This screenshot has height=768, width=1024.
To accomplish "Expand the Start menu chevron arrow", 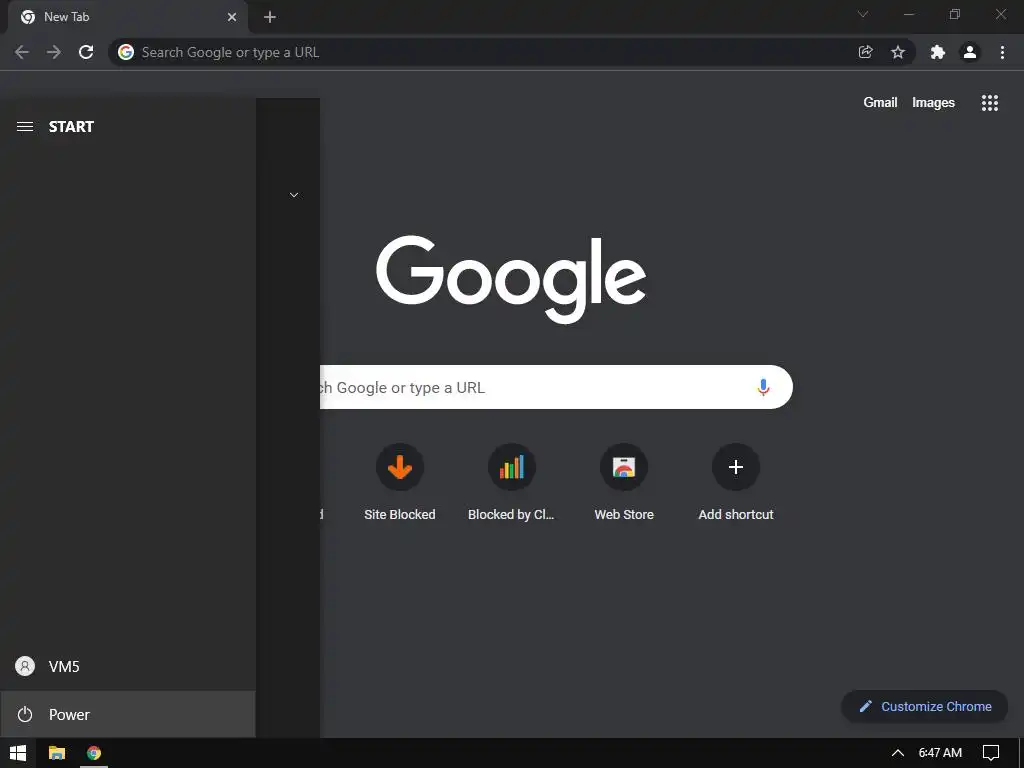I will click(x=294, y=195).
